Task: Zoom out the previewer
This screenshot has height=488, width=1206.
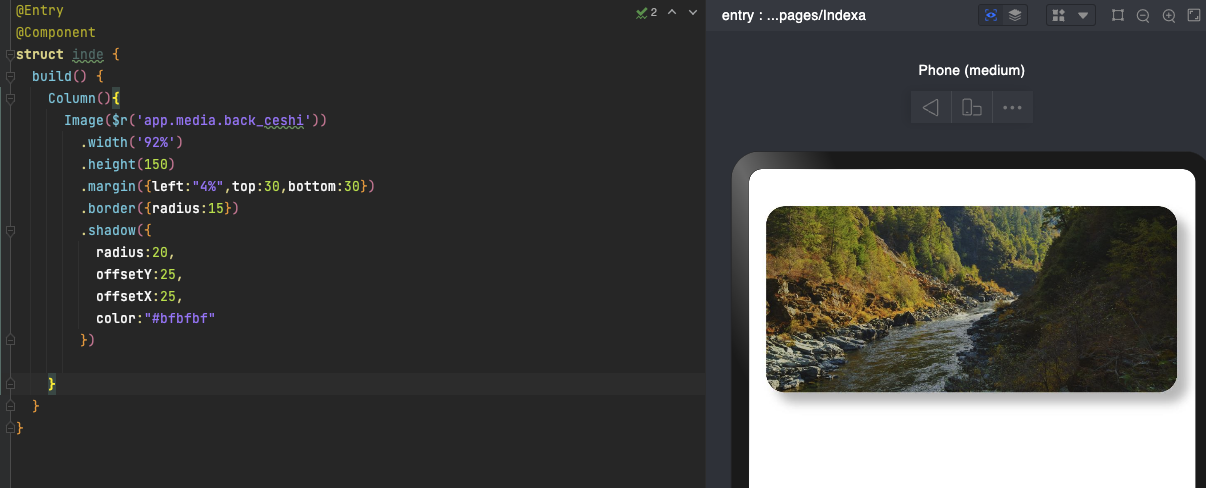Action: point(1143,15)
